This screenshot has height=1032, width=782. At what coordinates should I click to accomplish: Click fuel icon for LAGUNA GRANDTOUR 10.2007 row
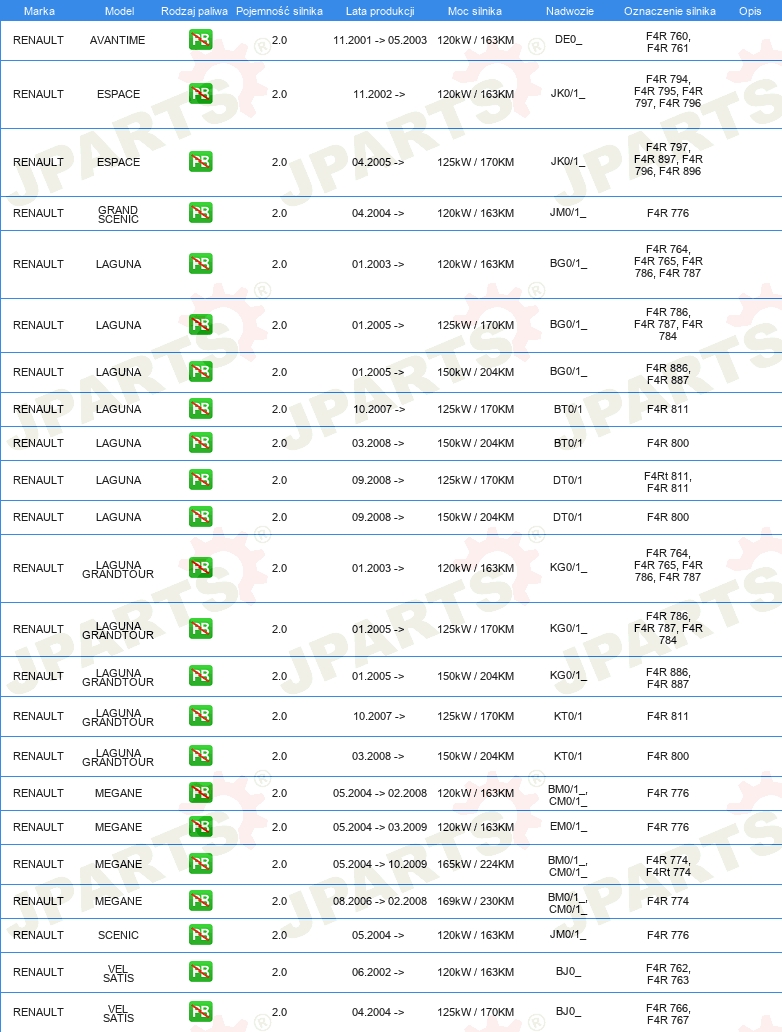pos(201,716)
